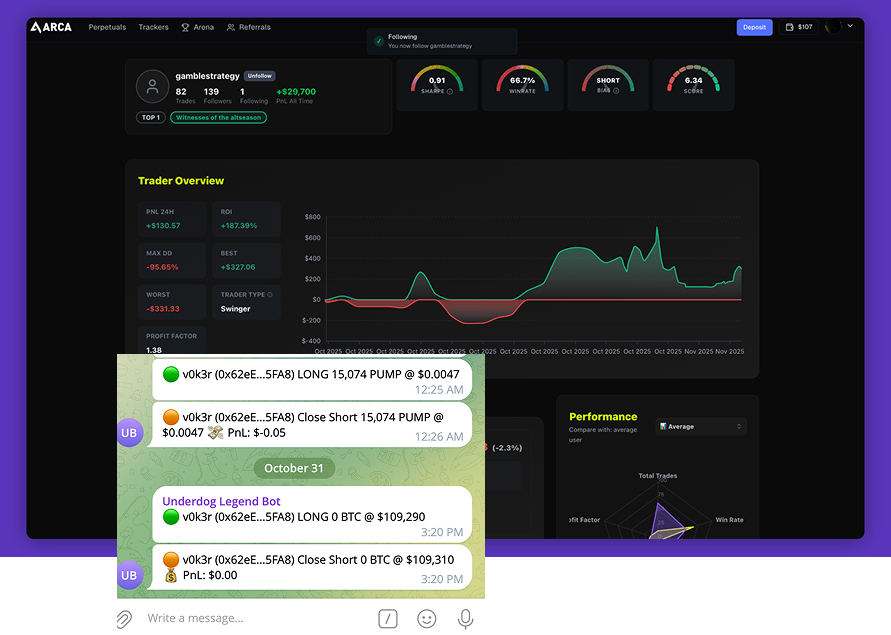Click the info icon next to Sharpe
891x635 pixels.
[450, 91]
